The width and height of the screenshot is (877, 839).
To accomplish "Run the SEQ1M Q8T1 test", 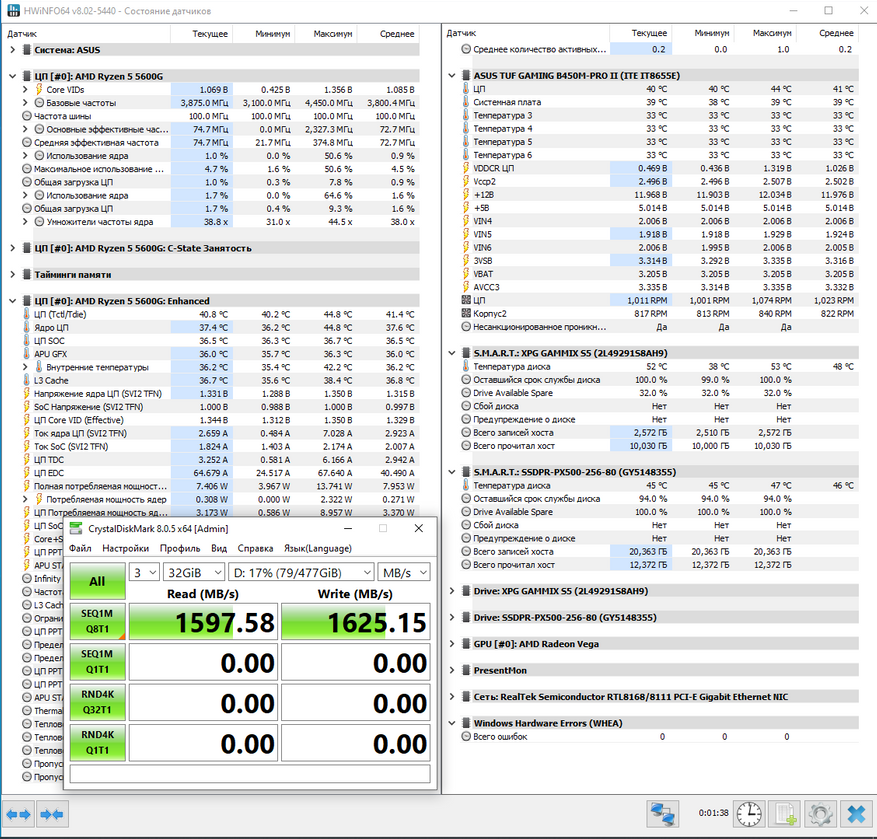I will (97, 621).
